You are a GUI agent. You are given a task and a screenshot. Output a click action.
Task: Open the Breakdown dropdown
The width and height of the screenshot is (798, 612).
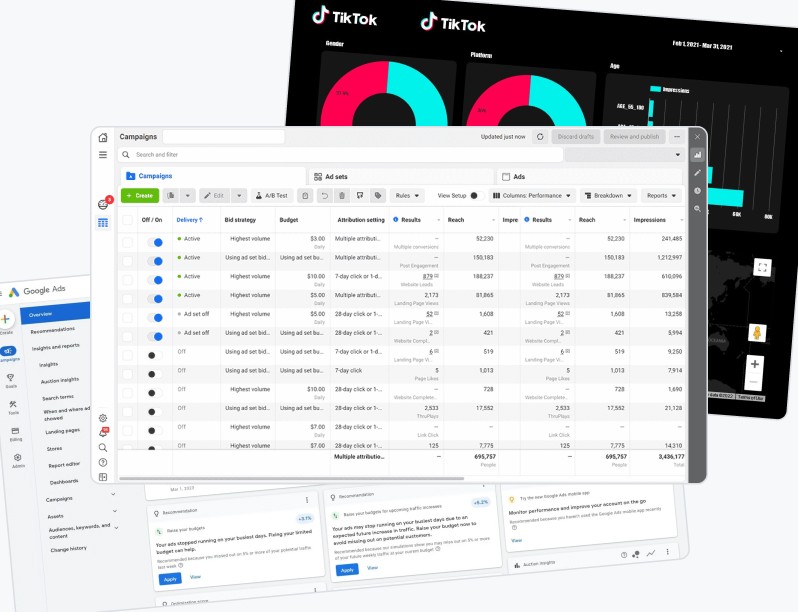point(608,195)
